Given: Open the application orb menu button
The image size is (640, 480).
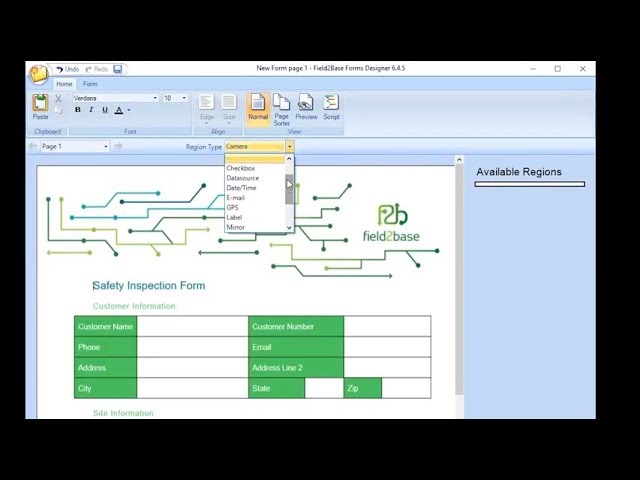Looking at the screenshot, I should (x=39, y=74).
